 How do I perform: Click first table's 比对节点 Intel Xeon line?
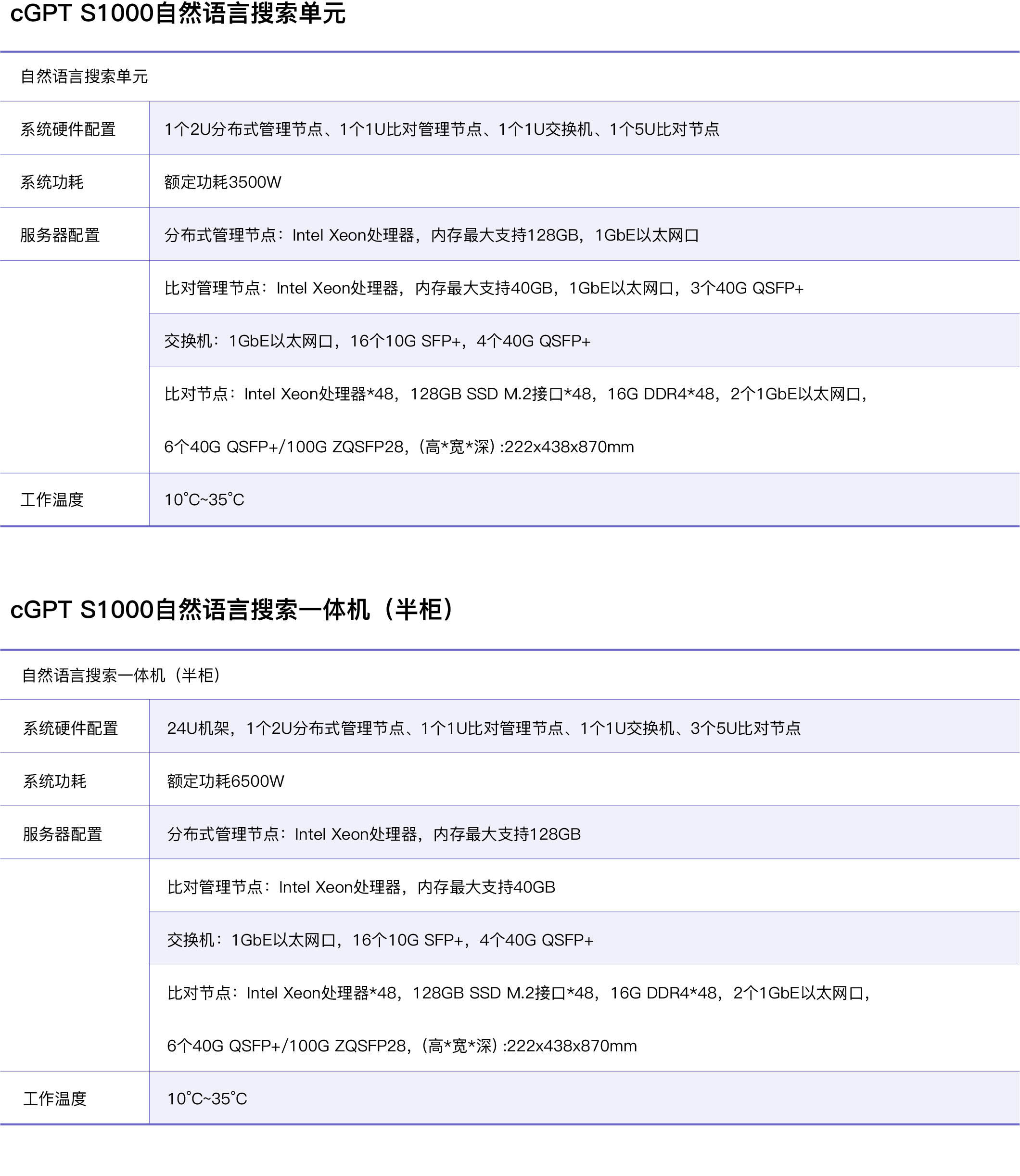click(515, 394)
